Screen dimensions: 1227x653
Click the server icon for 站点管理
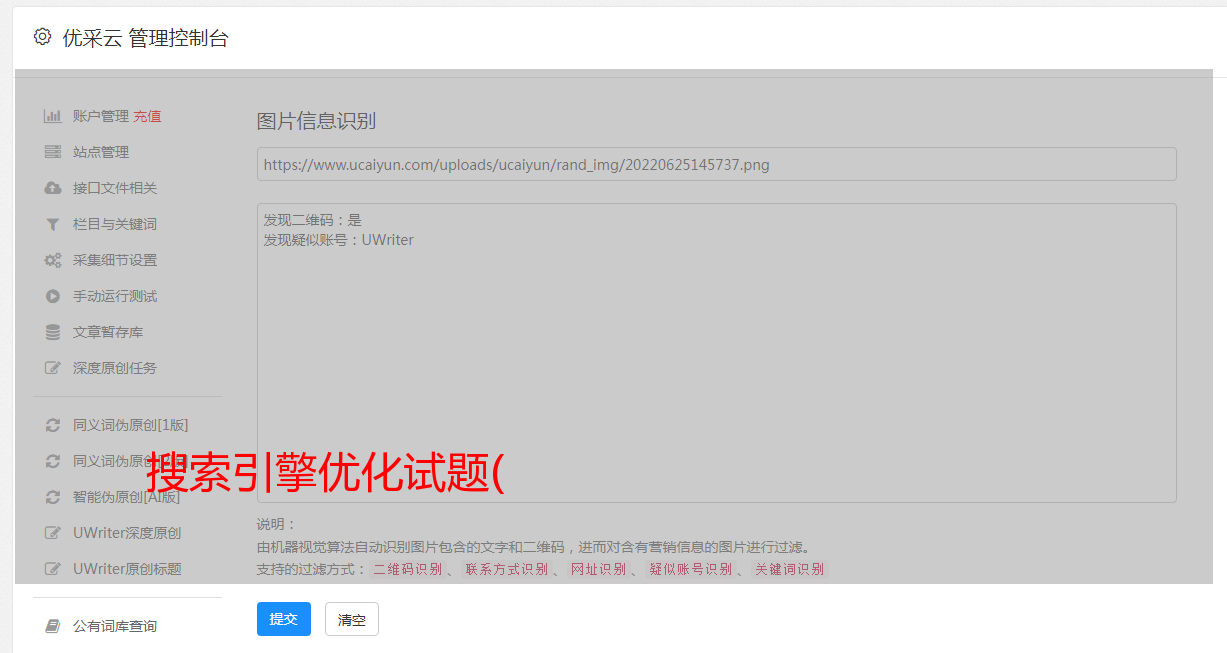click(x=53, y=152)
